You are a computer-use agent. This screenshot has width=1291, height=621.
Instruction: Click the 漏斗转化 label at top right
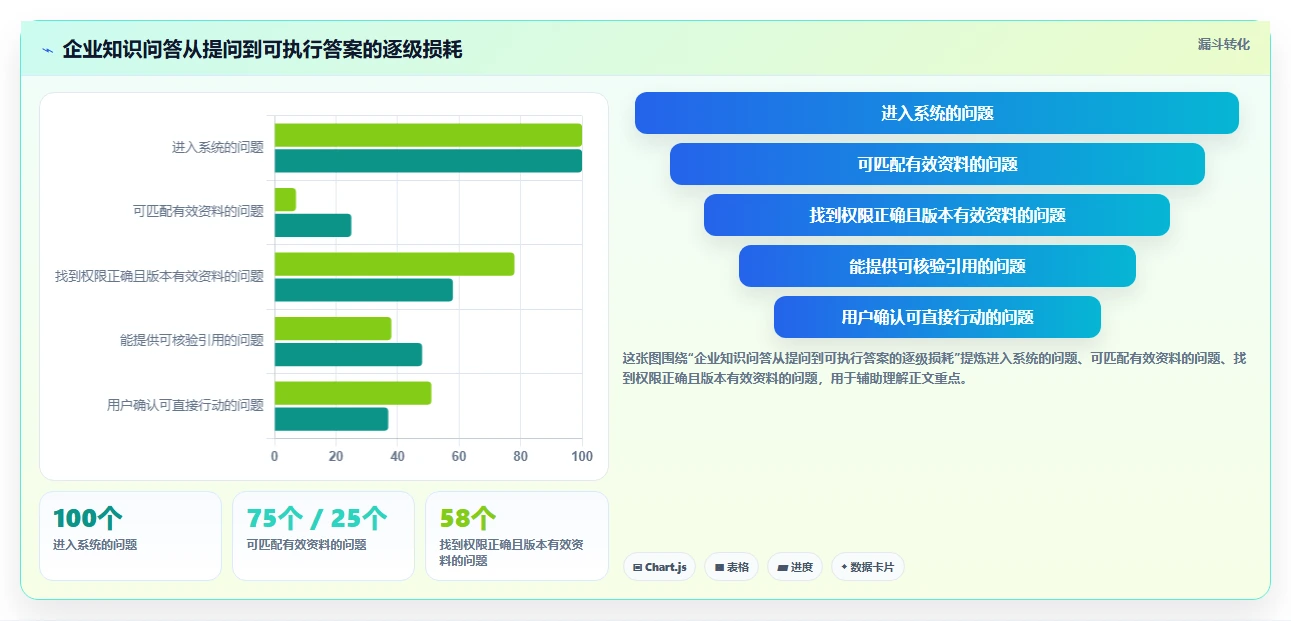click(1224, 44)
